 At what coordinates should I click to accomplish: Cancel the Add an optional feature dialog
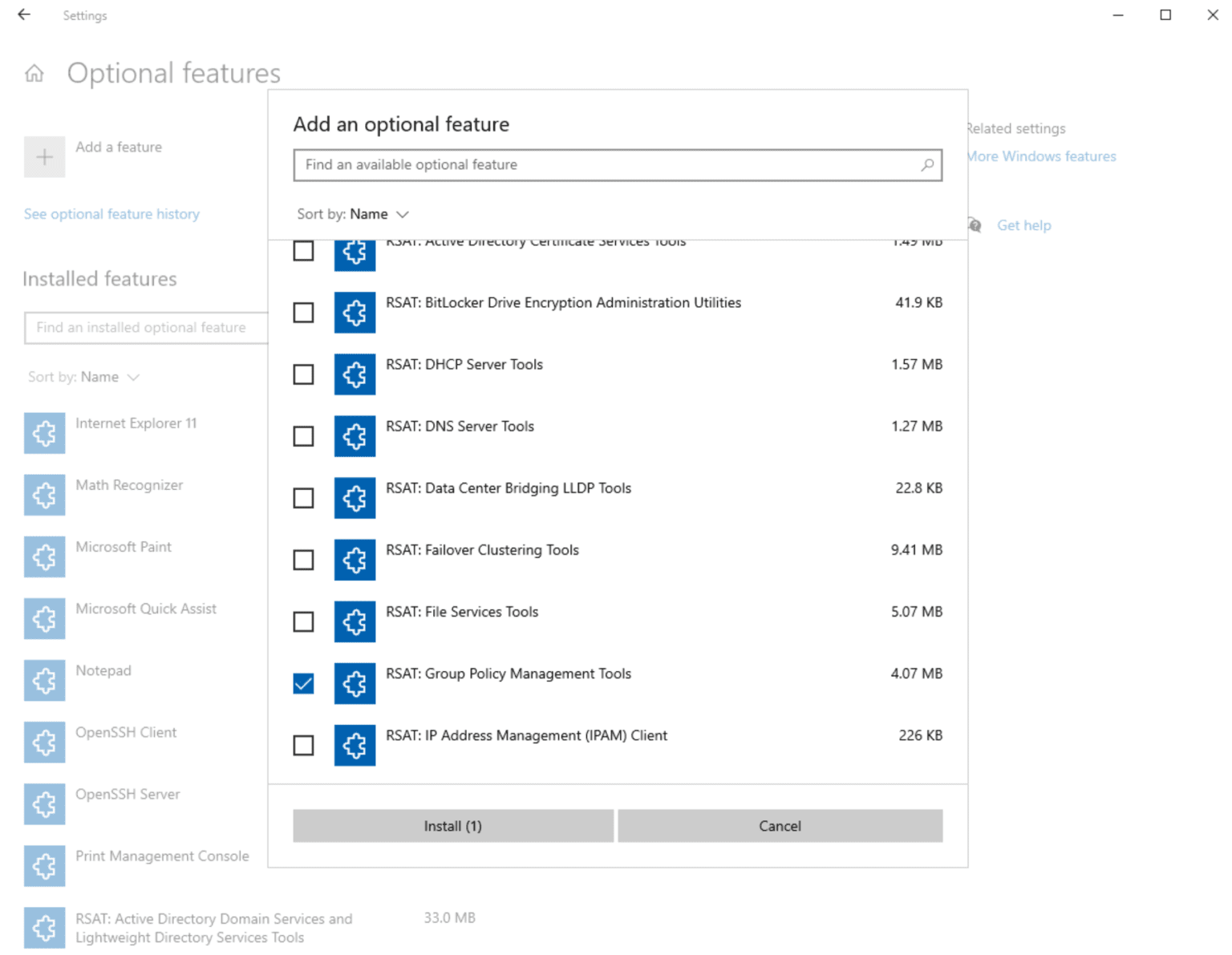click(779, 825)
